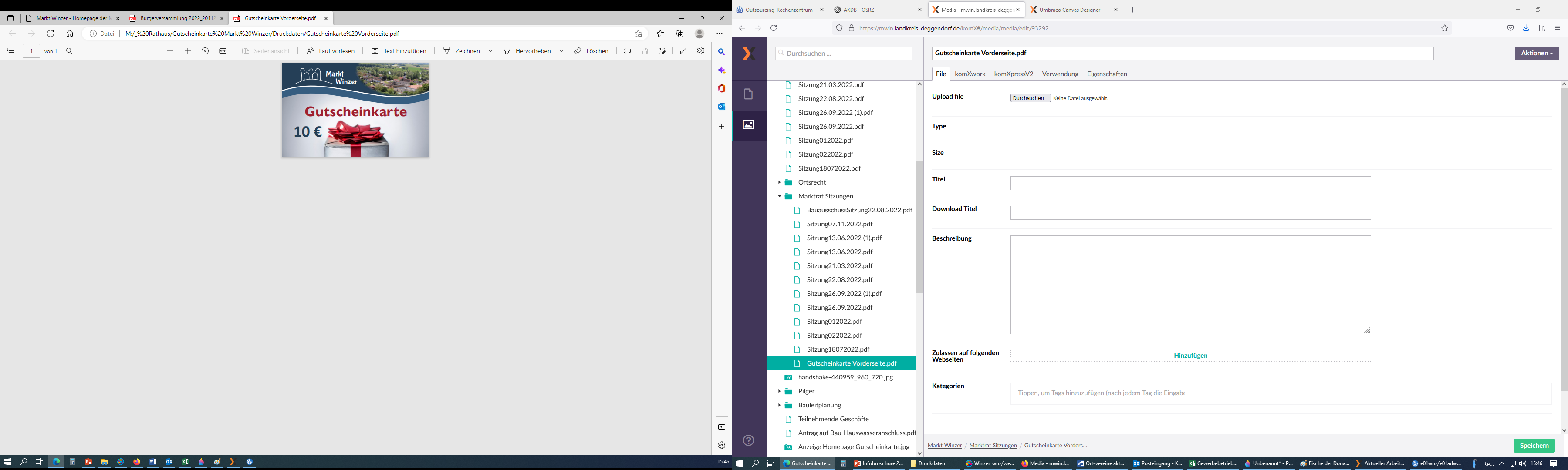Click the fit-to-width icon in PDF toolbar

pyautogui.click(x=223, y=51)
